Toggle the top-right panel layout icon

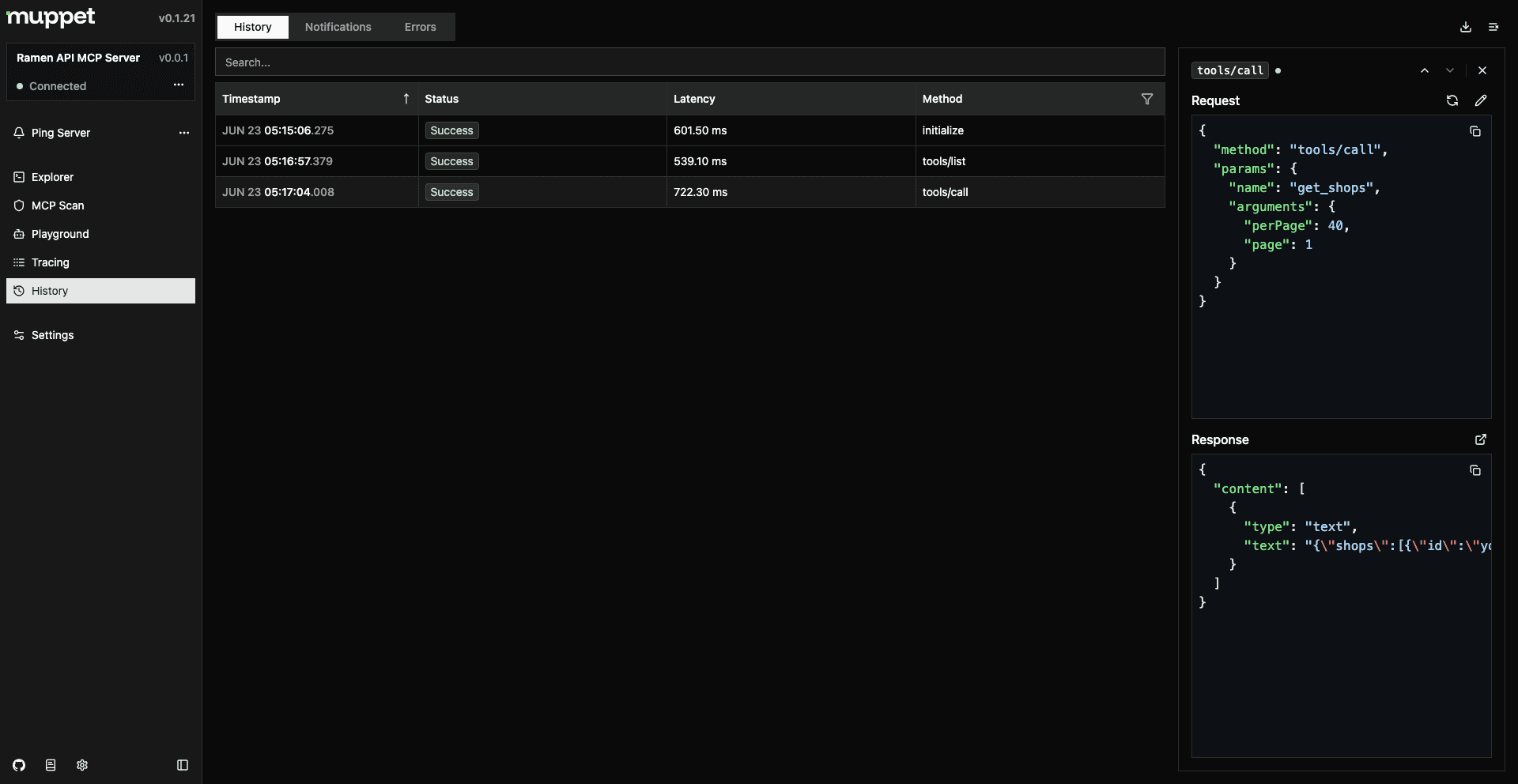coord(1493,27)
